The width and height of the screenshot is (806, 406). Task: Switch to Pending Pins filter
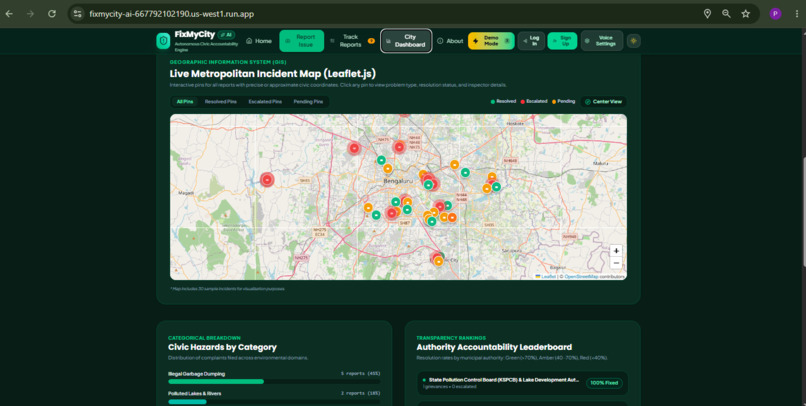point(308,102)
